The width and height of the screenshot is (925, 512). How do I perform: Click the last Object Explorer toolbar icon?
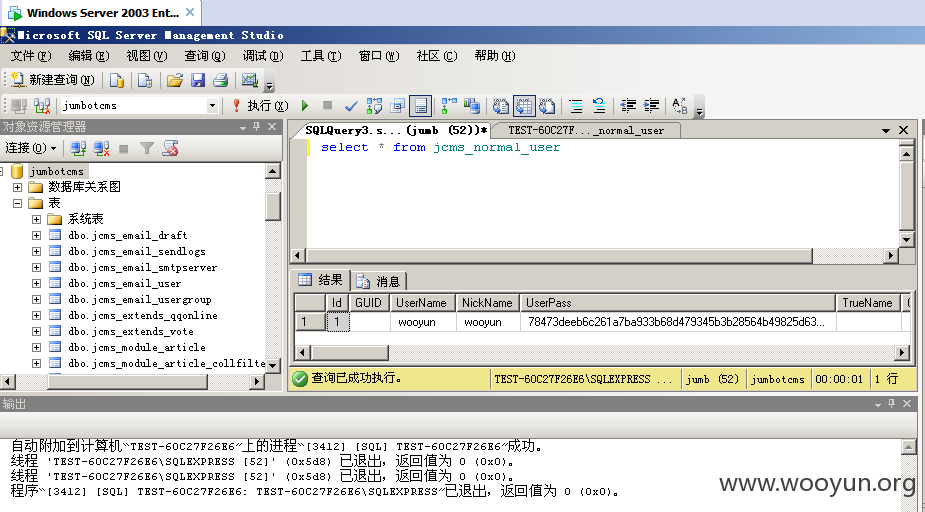(170, 149)
